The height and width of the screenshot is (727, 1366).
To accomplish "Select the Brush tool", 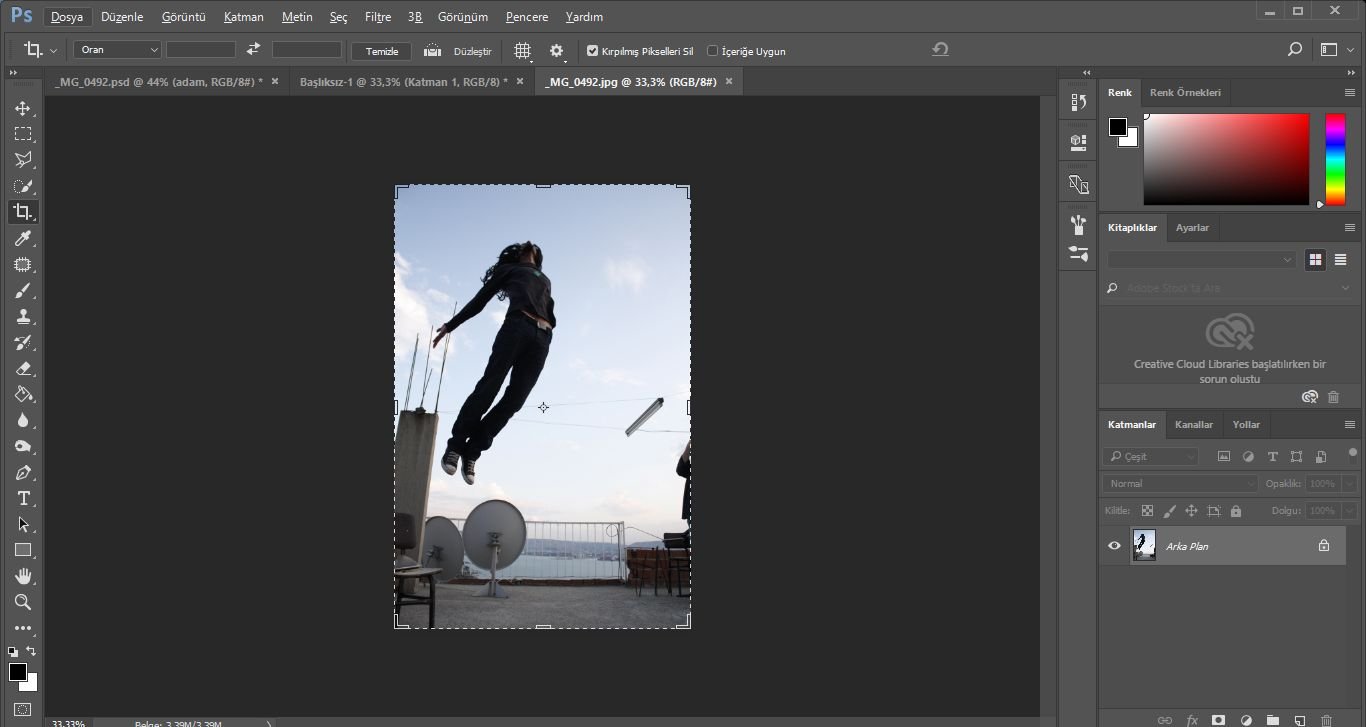I will [22, 290].
